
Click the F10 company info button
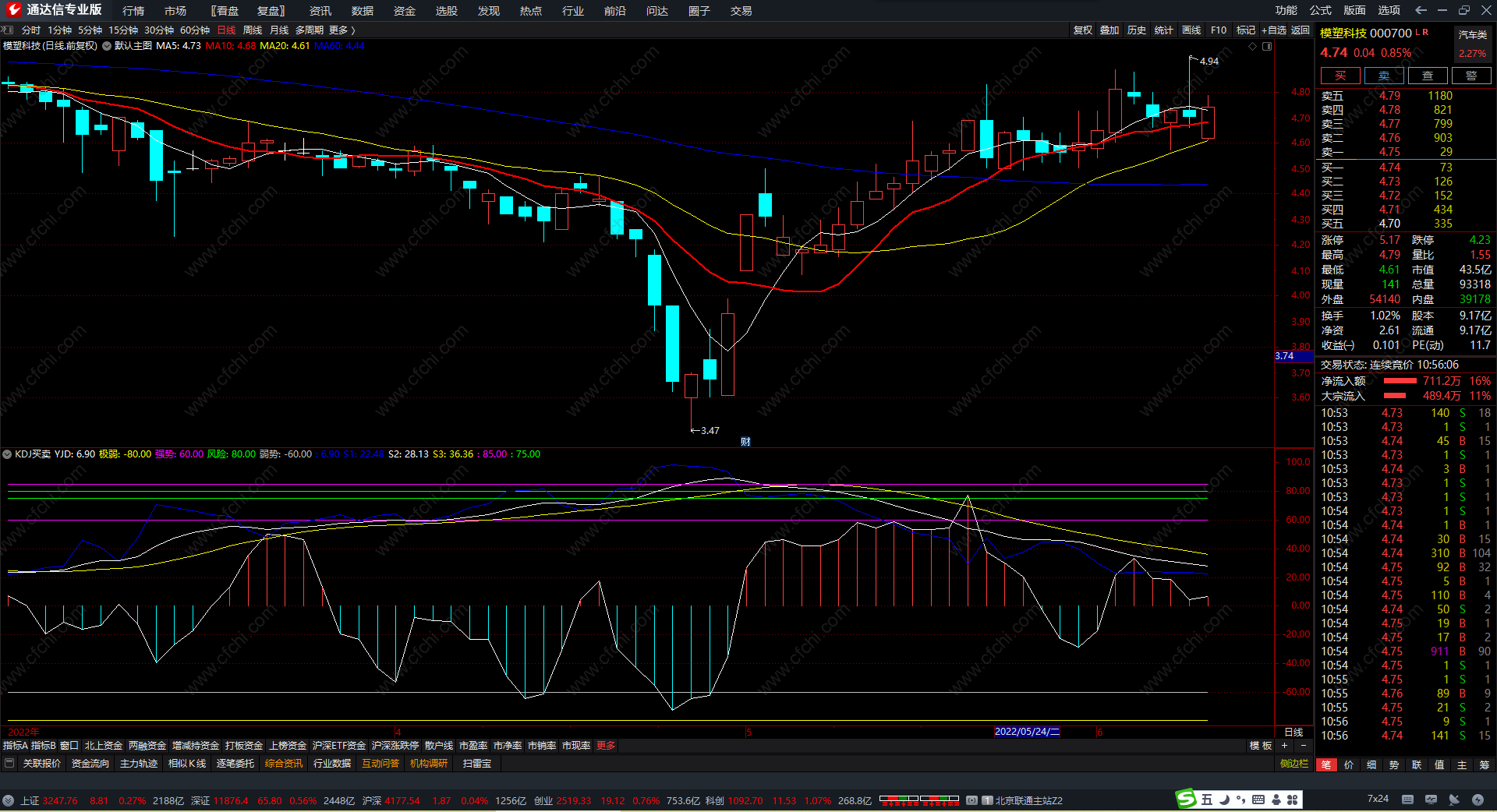click(x=1219, y=30)
